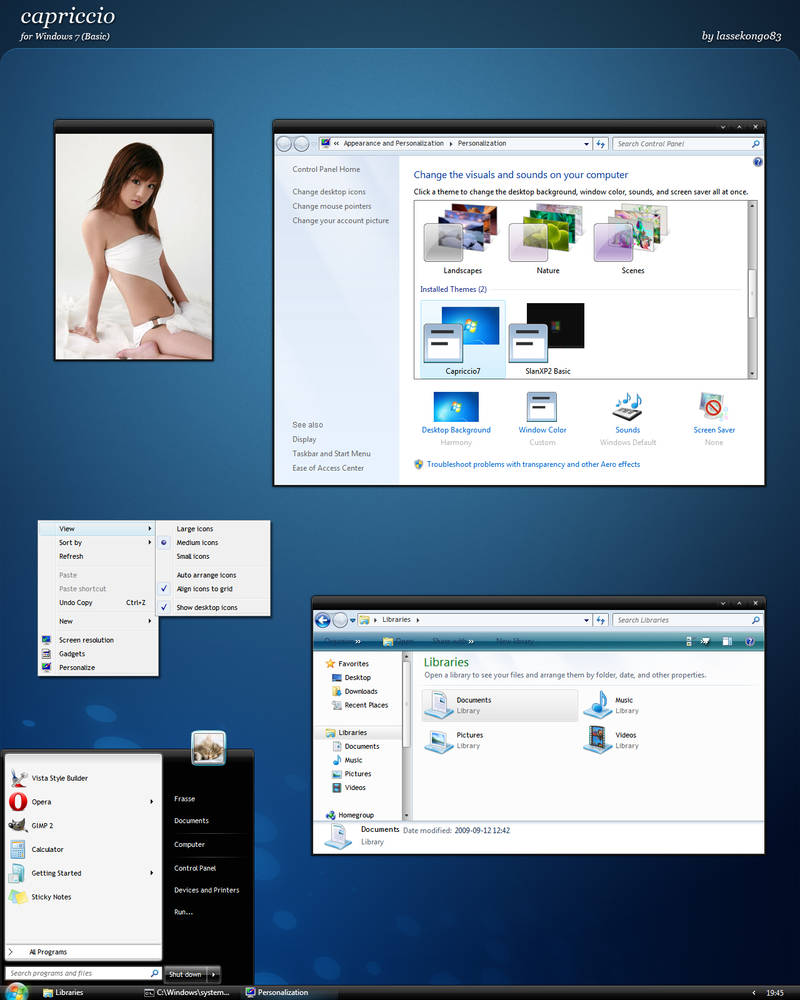800x1000 pixels.
Task: Open the Videos library icon
Action: [598, 739]
